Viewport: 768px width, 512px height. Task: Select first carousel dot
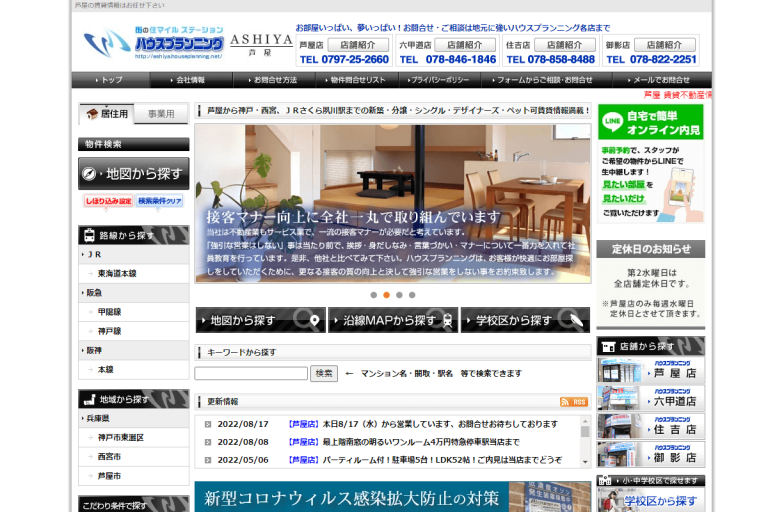pos(374,295)
